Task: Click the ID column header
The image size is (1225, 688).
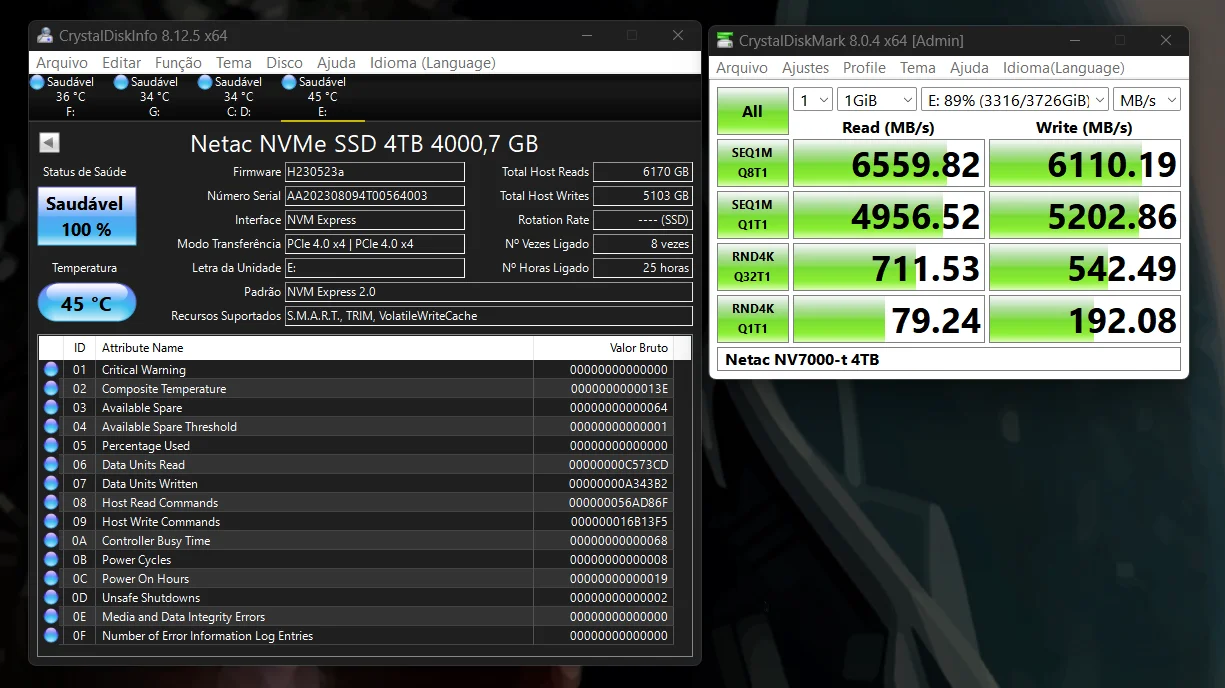Action: 79,348
